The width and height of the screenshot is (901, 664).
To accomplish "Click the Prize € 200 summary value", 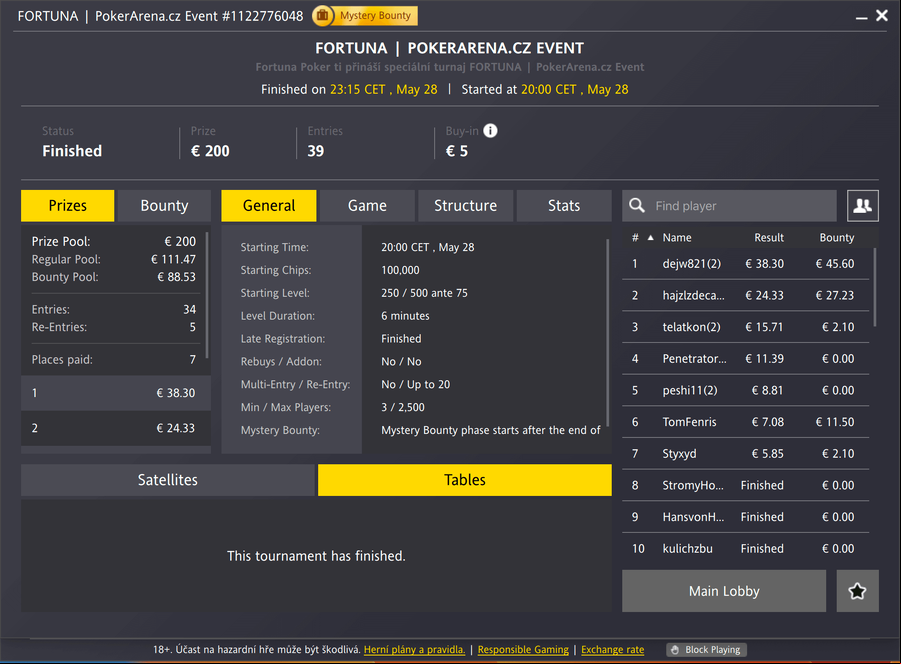I will click(210, 151).
